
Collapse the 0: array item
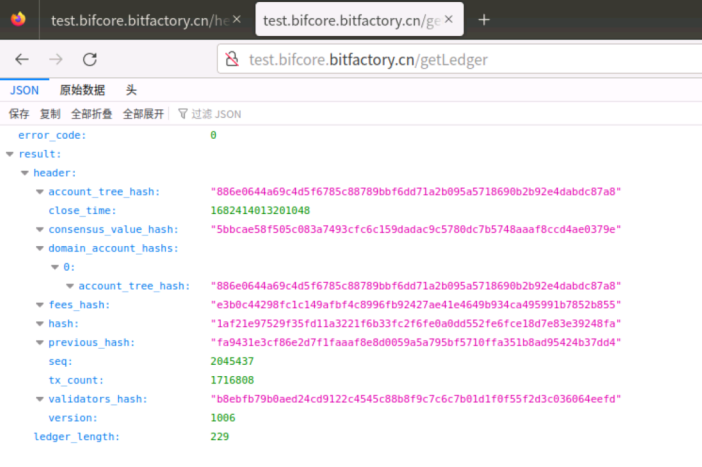[55, 267]
